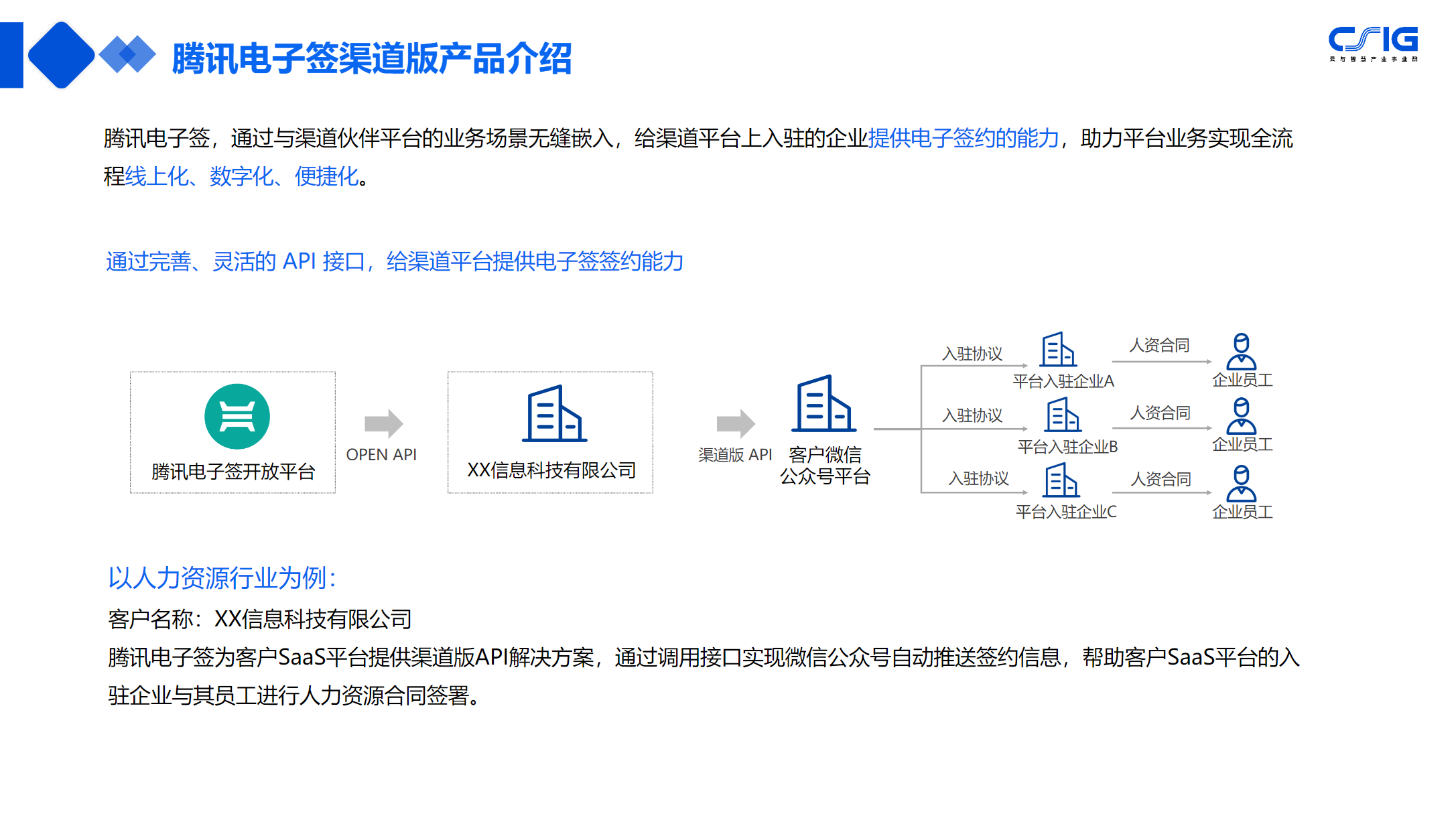Click the gray arrow above 渠道版 API
1456x818 pixels.
pos(736,423)
